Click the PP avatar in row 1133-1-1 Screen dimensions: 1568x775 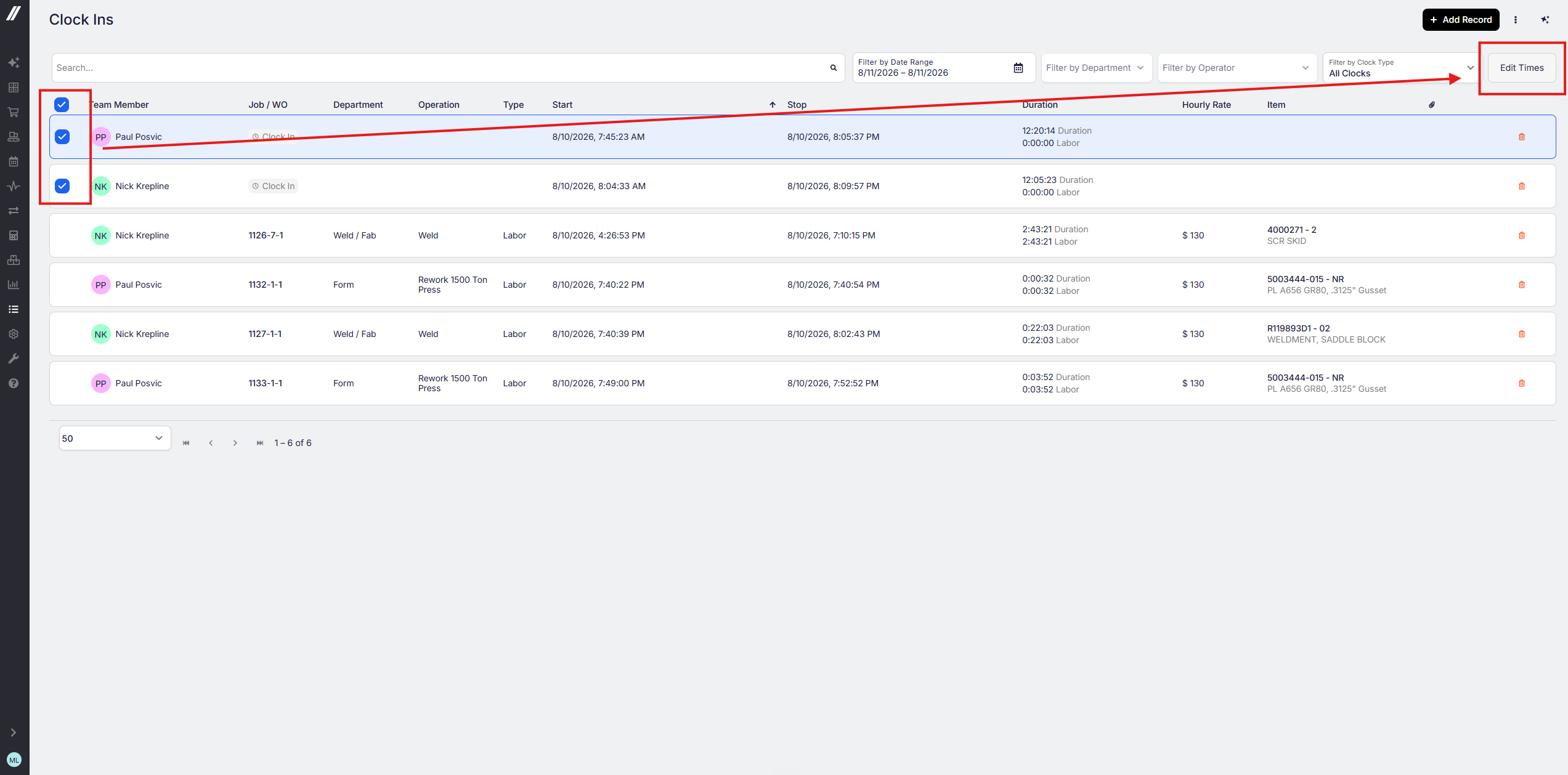(101, 383)
